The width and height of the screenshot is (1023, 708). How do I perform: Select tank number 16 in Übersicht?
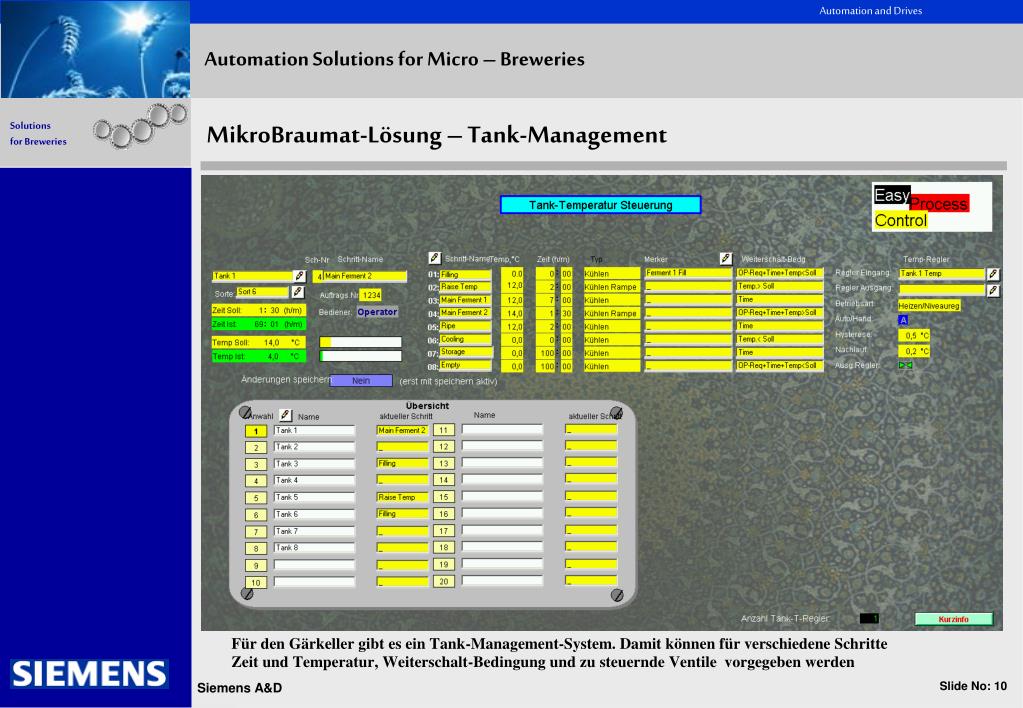(x=444, y=514)
